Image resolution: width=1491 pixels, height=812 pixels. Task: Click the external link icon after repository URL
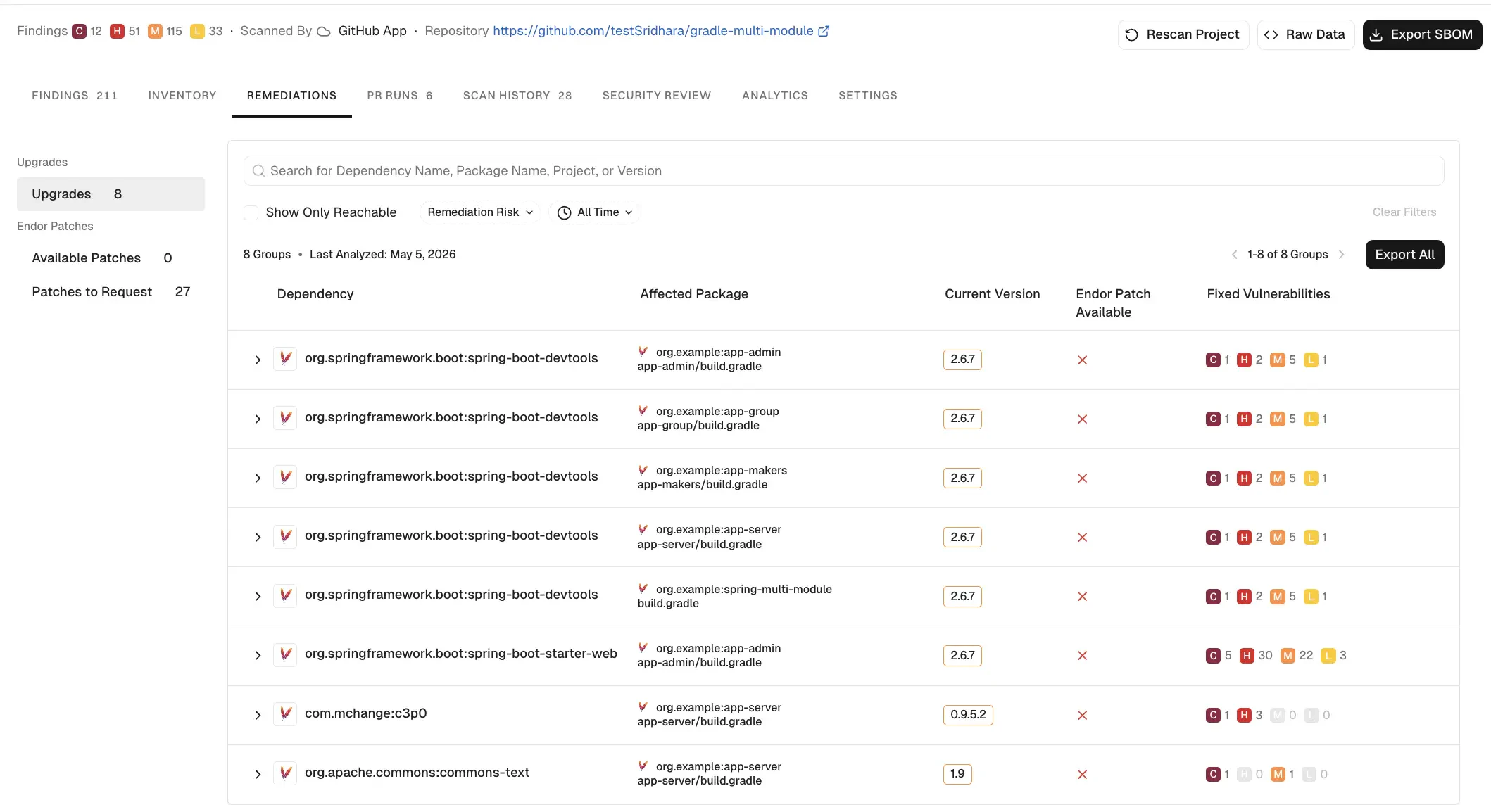(824, 31)
